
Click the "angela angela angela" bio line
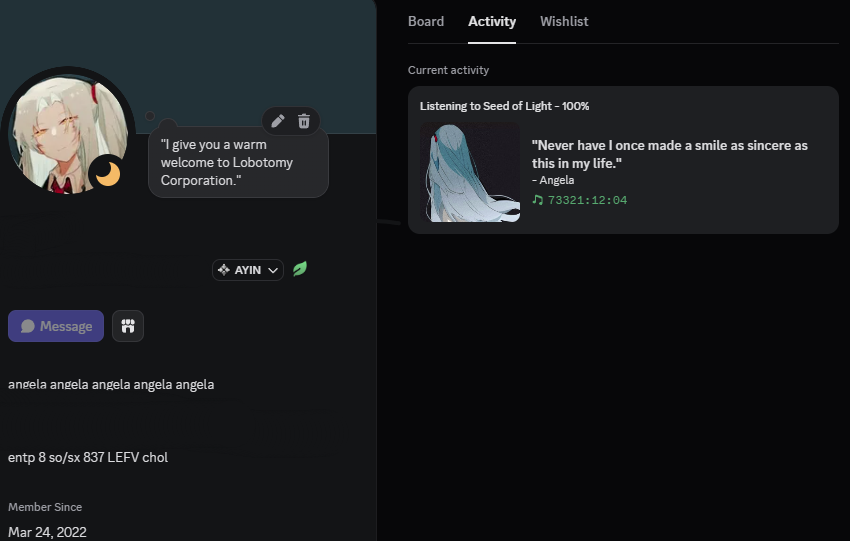[111, 384]
